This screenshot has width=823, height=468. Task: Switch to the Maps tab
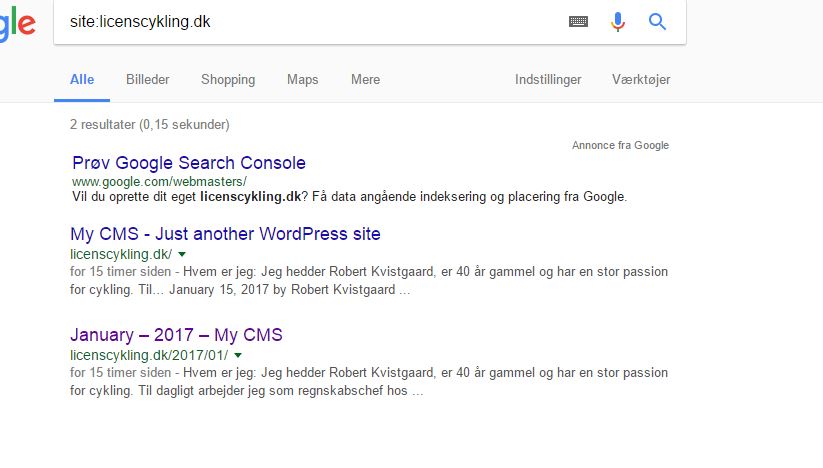coord(302,80)
